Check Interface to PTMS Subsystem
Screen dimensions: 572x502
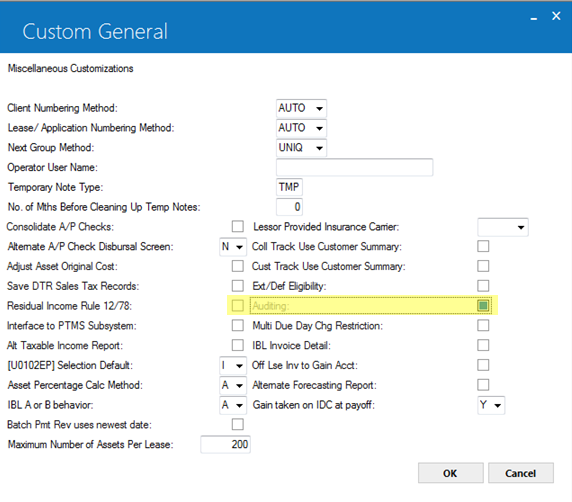(x=238, y=325)
